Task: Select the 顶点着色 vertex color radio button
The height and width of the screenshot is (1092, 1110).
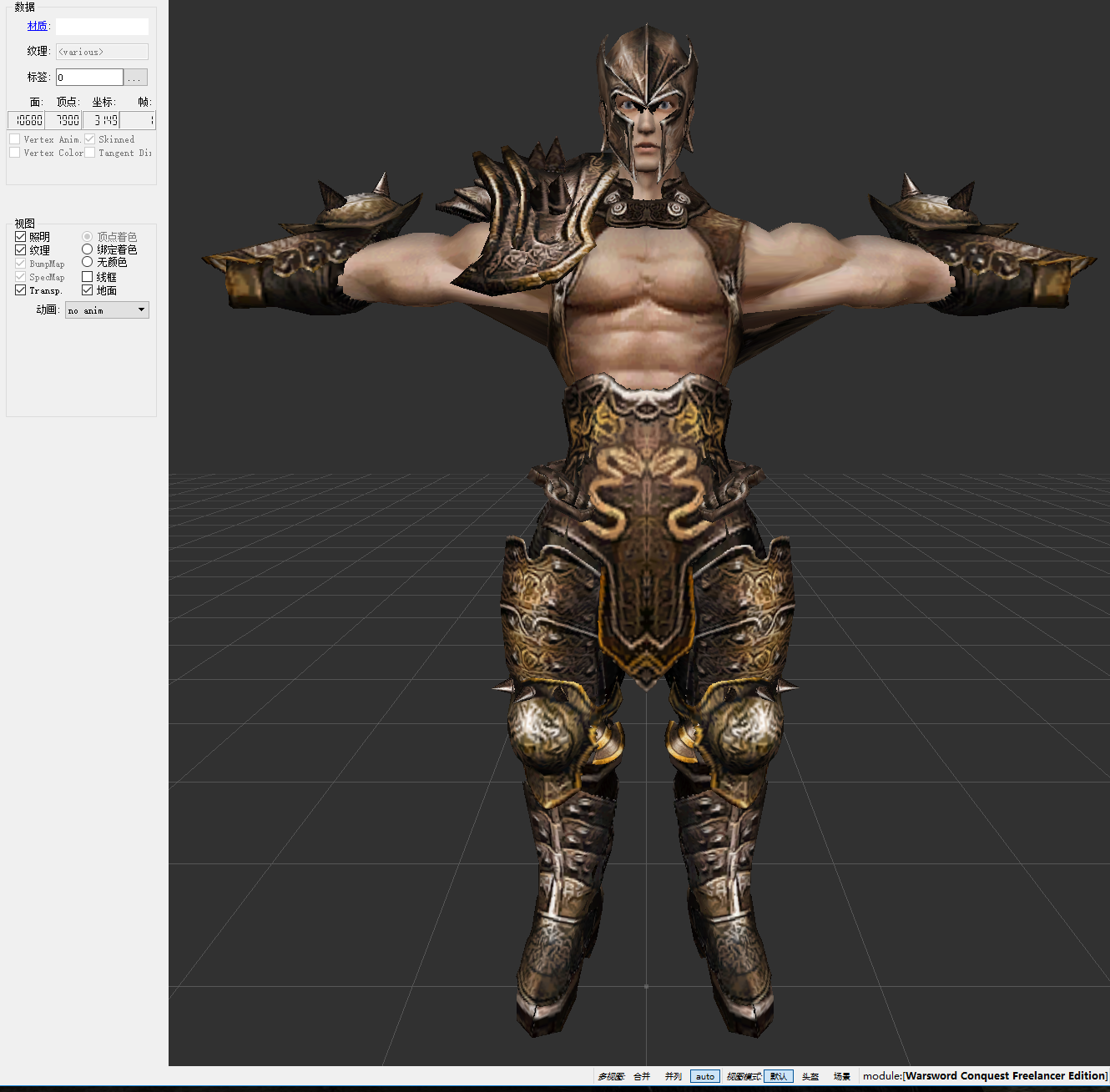Action: (x=87, y=237)
